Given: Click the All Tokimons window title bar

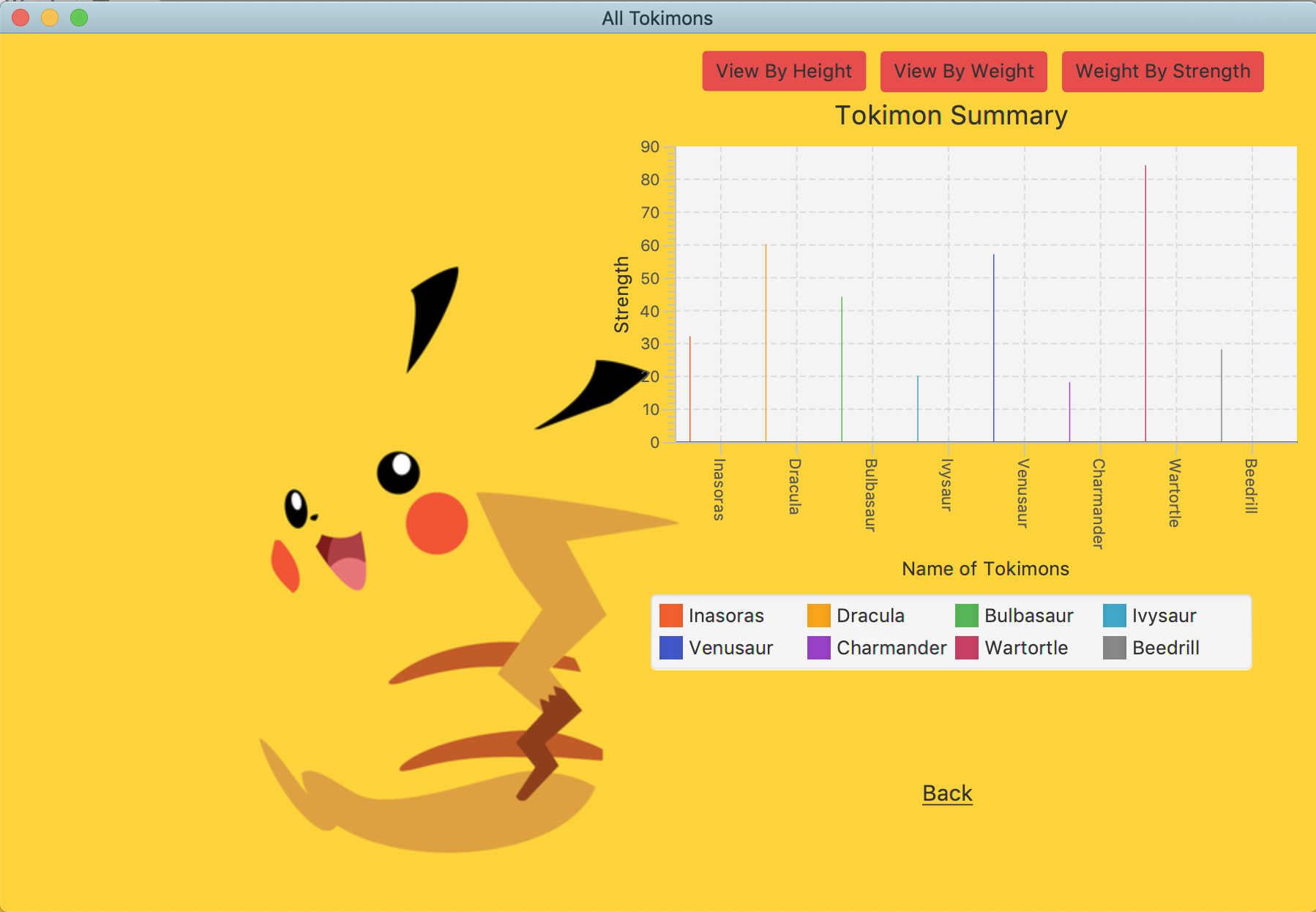Looking at the screenshot, I should click(657, 18).
